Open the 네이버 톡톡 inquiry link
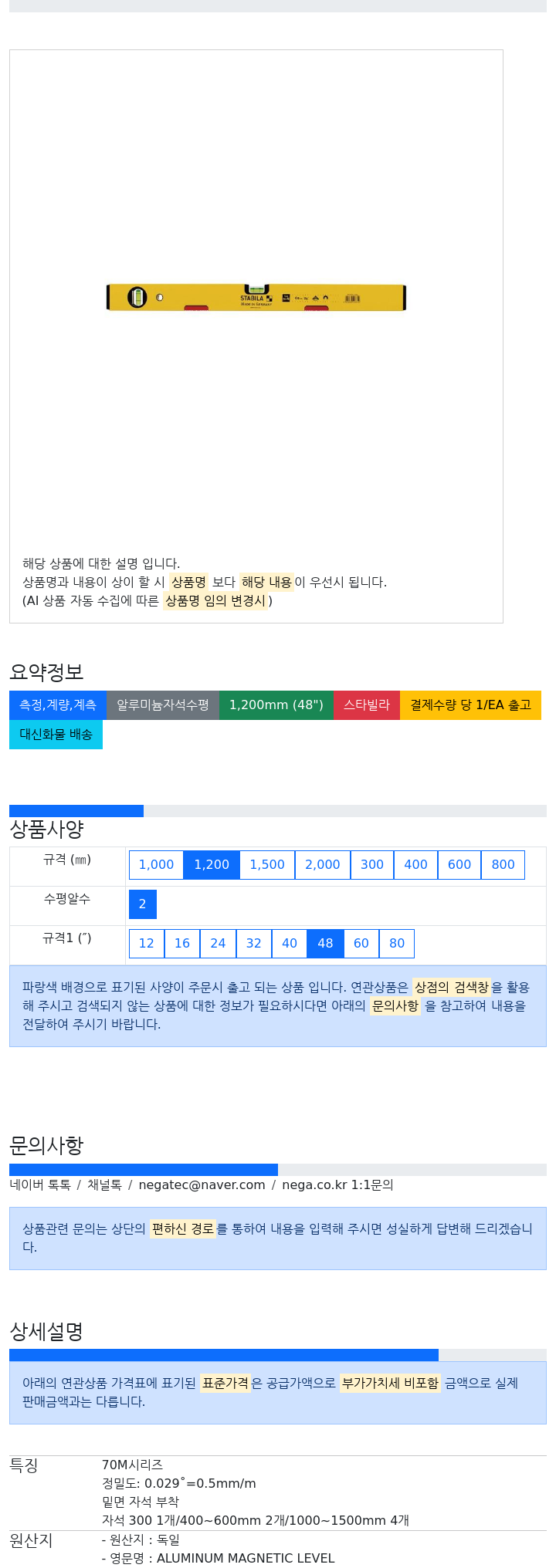556x1568 pixels. coord(40,1185)
